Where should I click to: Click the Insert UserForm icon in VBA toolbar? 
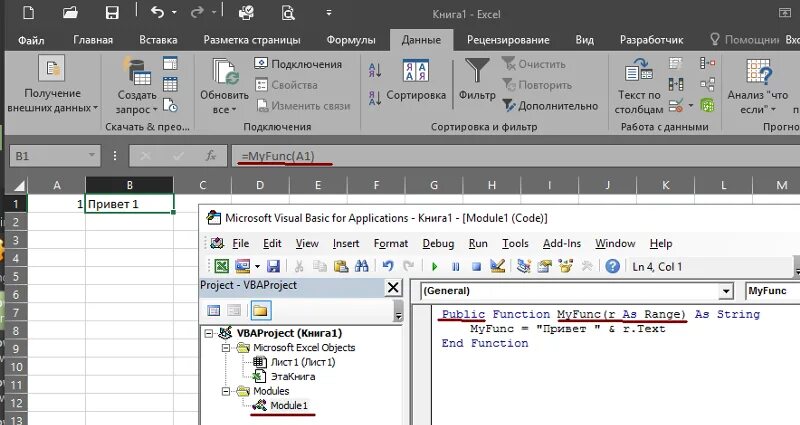pos(243,266)
